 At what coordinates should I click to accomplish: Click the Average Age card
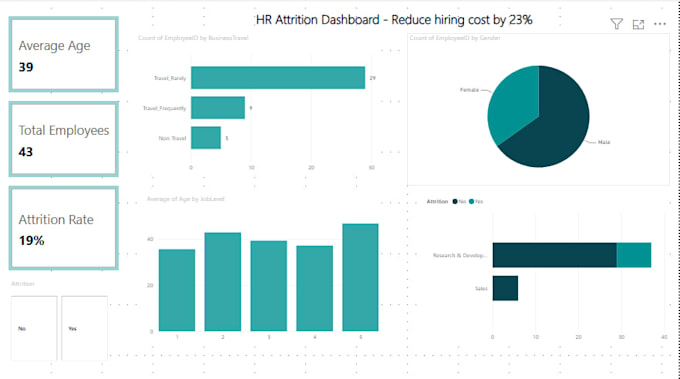click(x=64, y=54)
